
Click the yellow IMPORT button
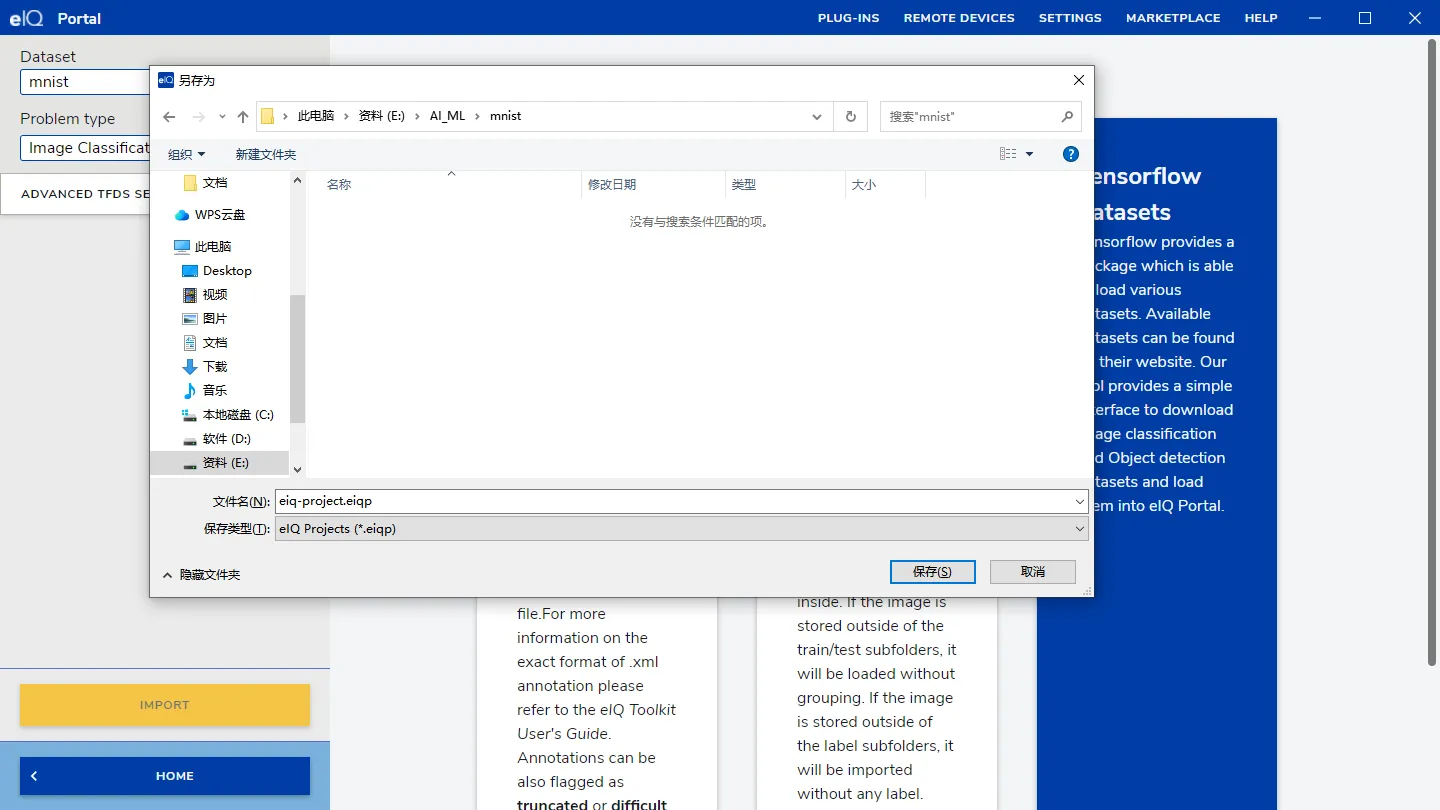click(164, 705)
